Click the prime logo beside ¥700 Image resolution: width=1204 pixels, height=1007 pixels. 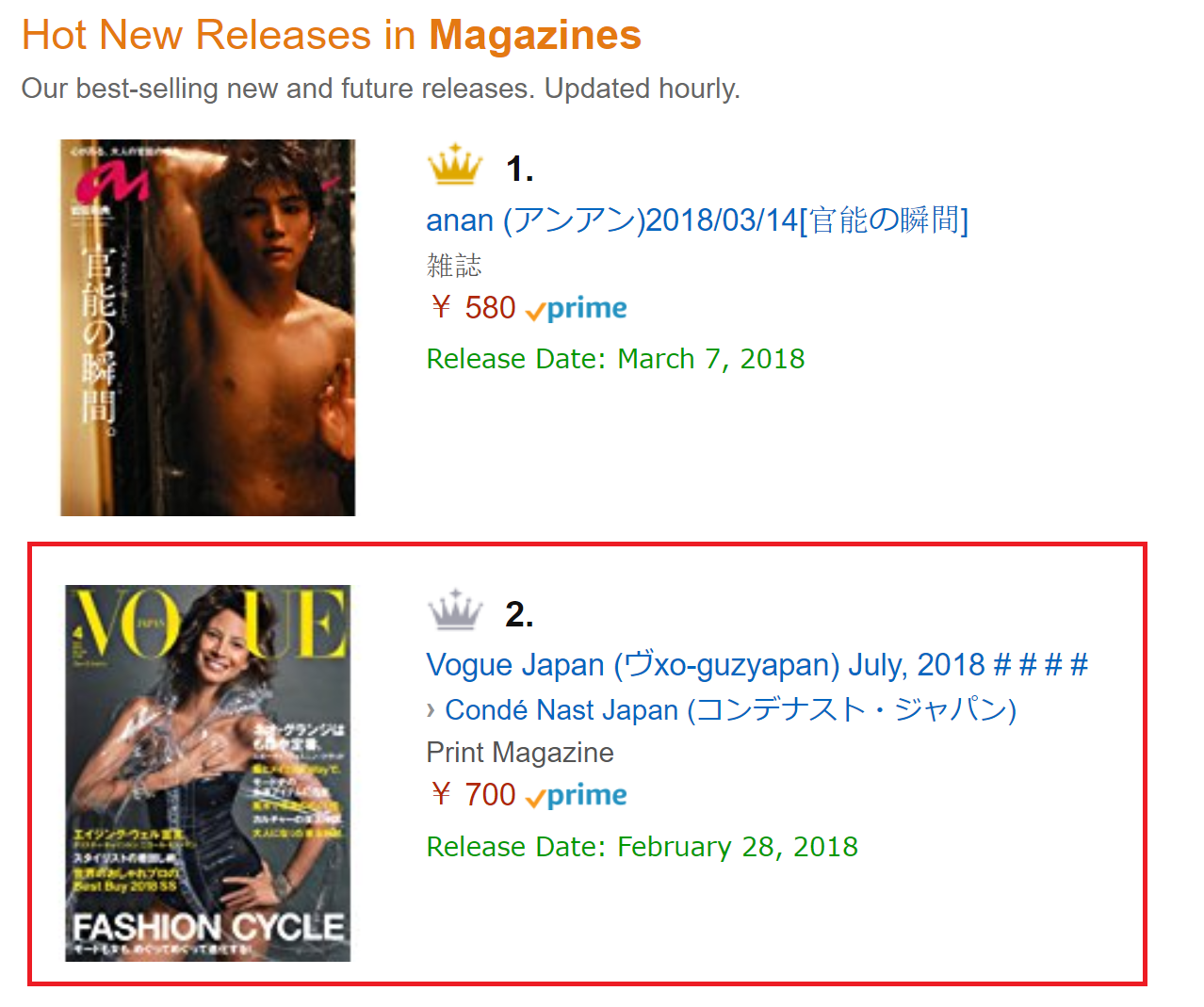pyautogui.click(x=577, y=795)
